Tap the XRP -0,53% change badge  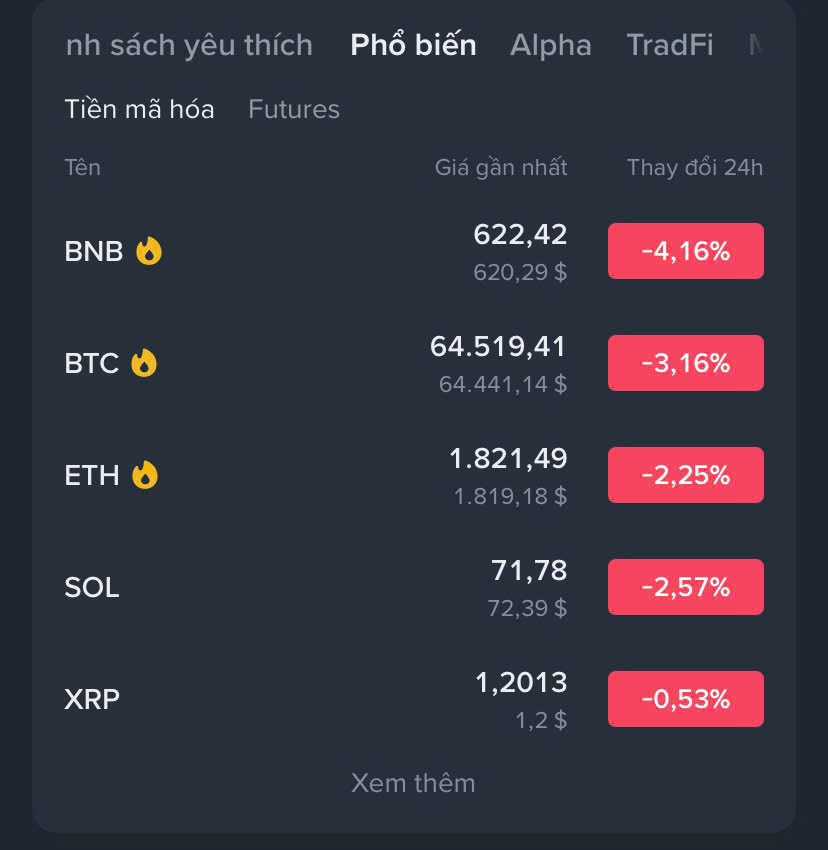coord(686,699)
